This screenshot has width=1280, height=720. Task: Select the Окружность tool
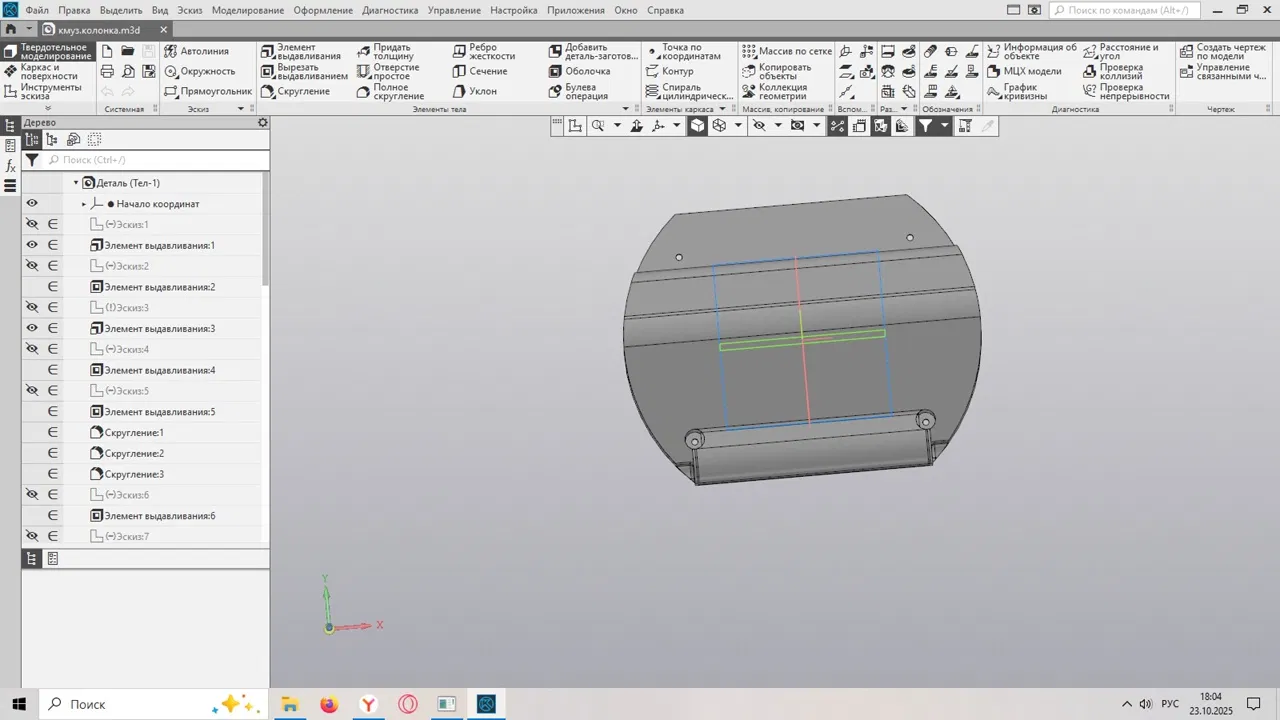(200, 72)
